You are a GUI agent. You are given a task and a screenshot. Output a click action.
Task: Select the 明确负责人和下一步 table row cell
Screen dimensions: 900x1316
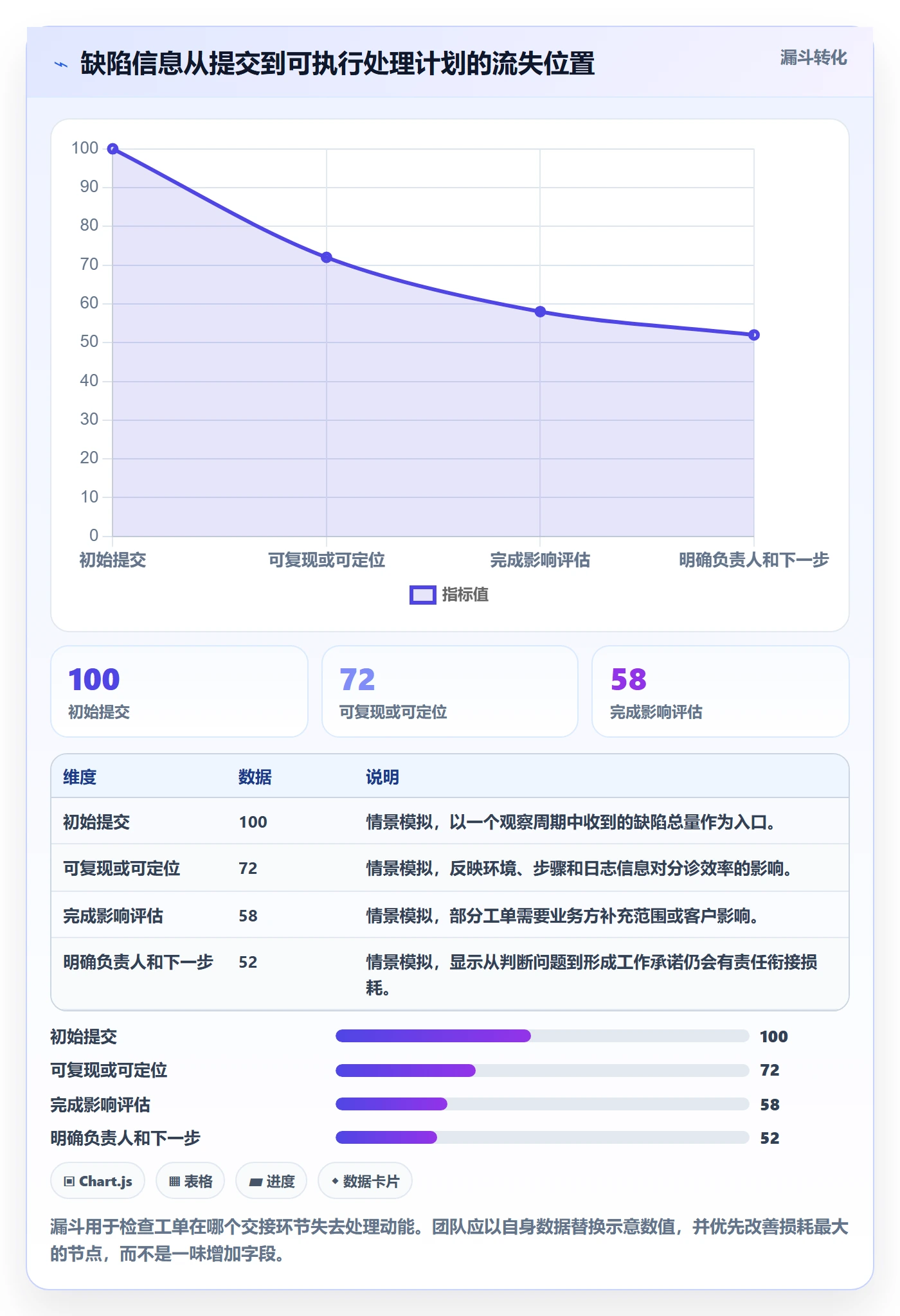pyautogui.click(x=138, y=963)
